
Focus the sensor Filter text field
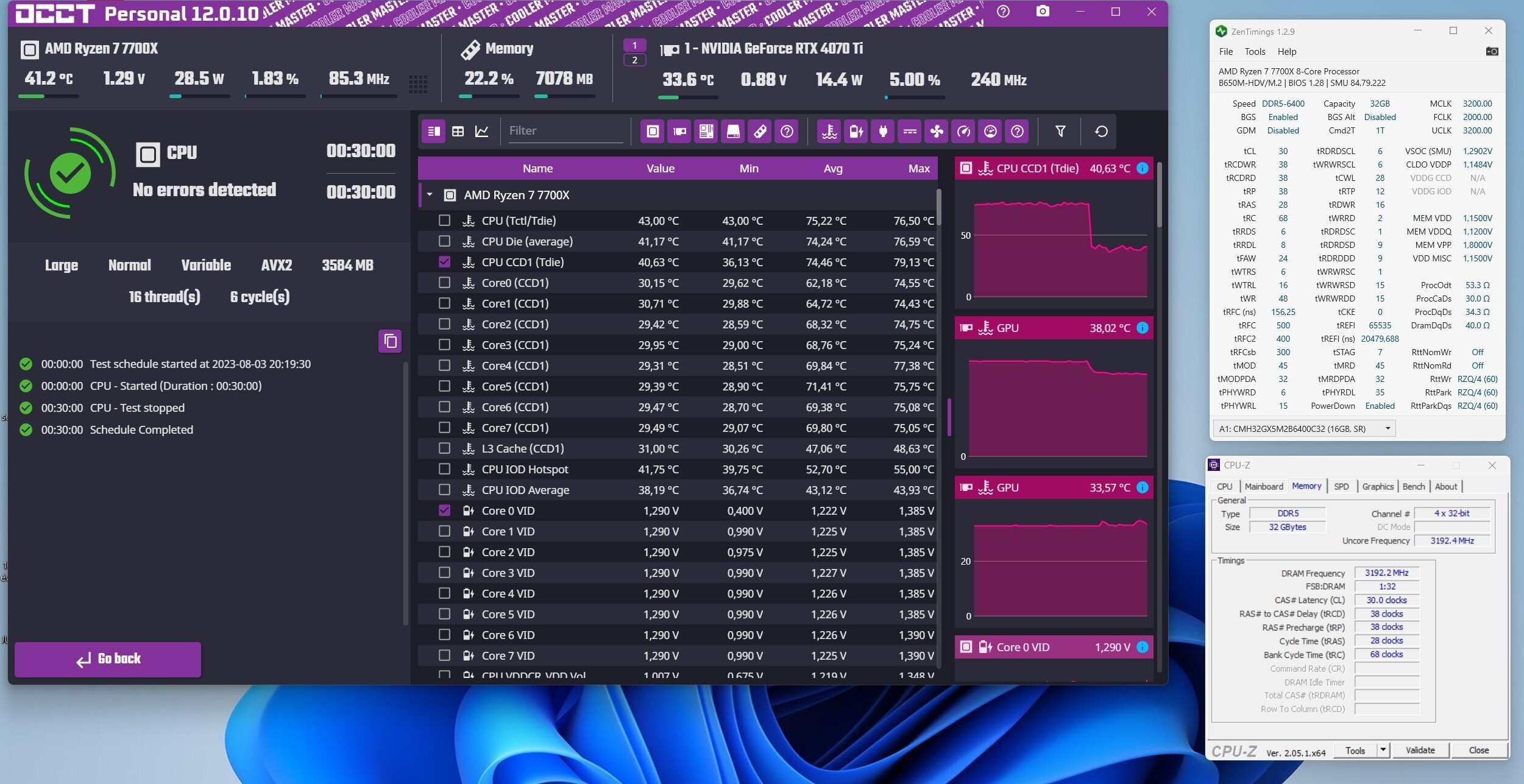(x=565, y=131)
